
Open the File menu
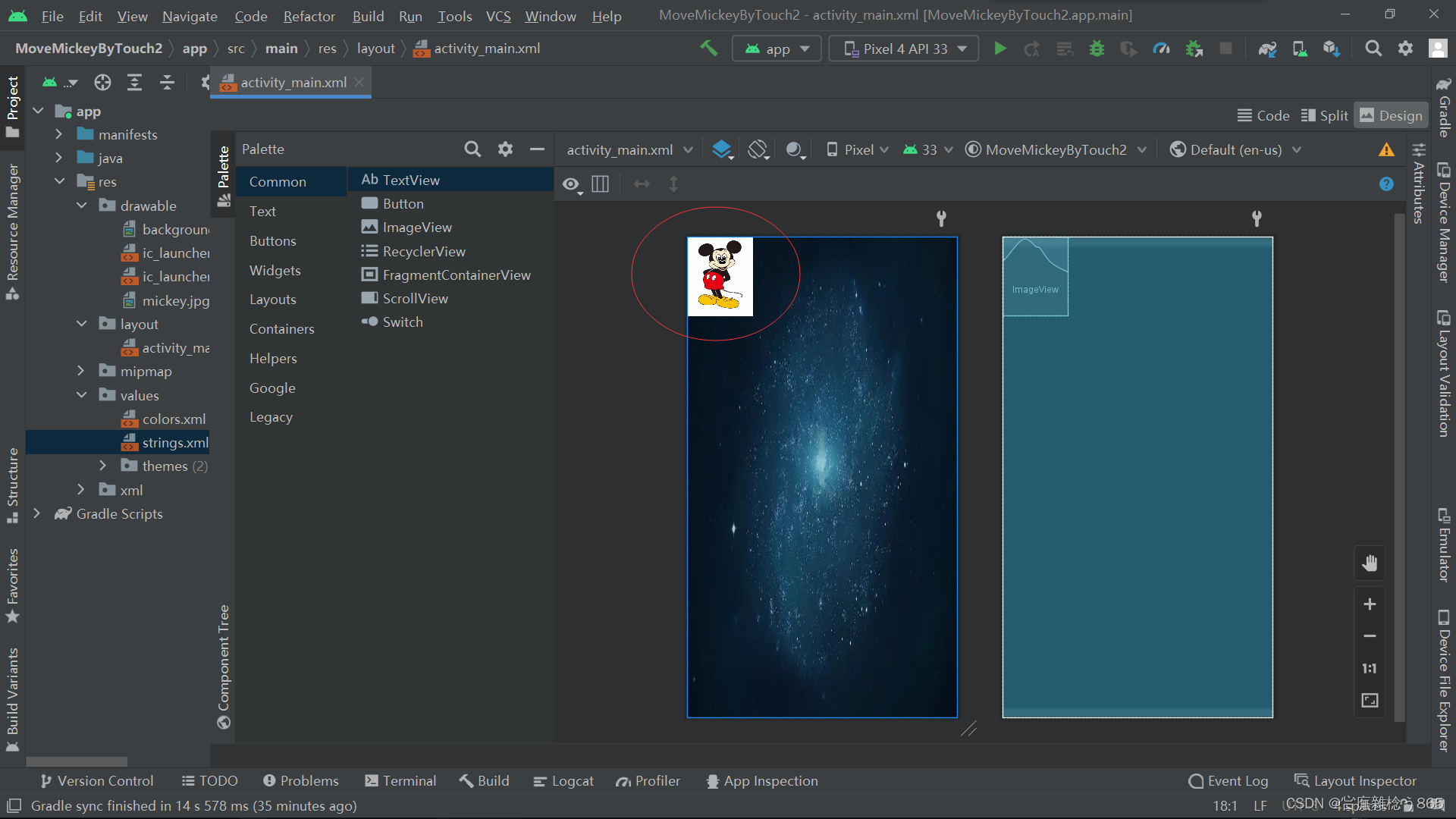tap(52, 16)
